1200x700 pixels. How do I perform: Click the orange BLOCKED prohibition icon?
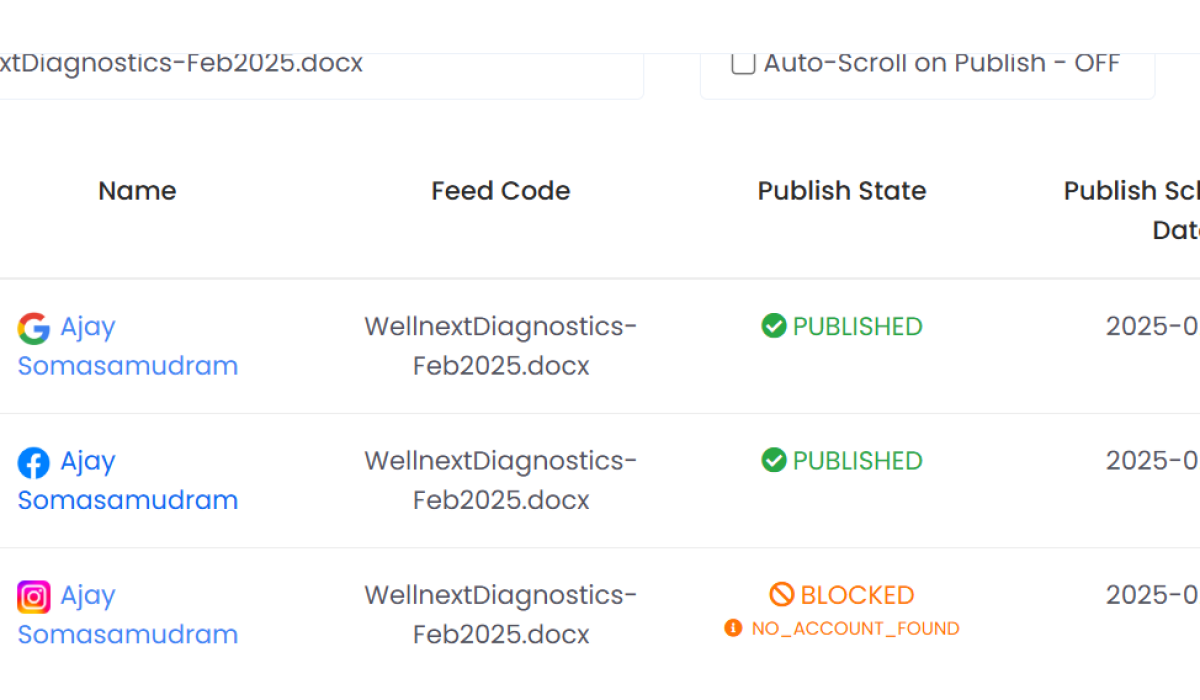pos(782,595)
